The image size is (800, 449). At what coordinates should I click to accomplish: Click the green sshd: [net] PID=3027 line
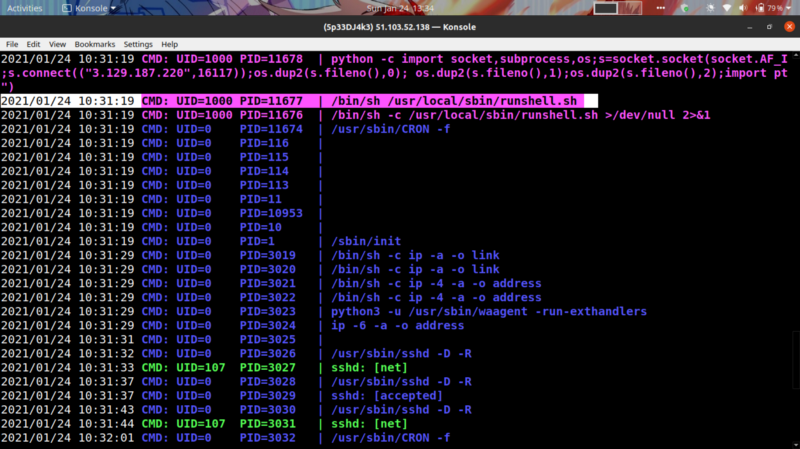pos(204,368)
